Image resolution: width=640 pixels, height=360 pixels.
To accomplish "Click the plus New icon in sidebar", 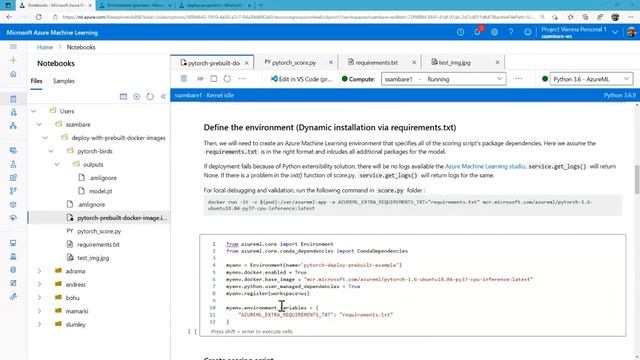I will tap(13, 60).
